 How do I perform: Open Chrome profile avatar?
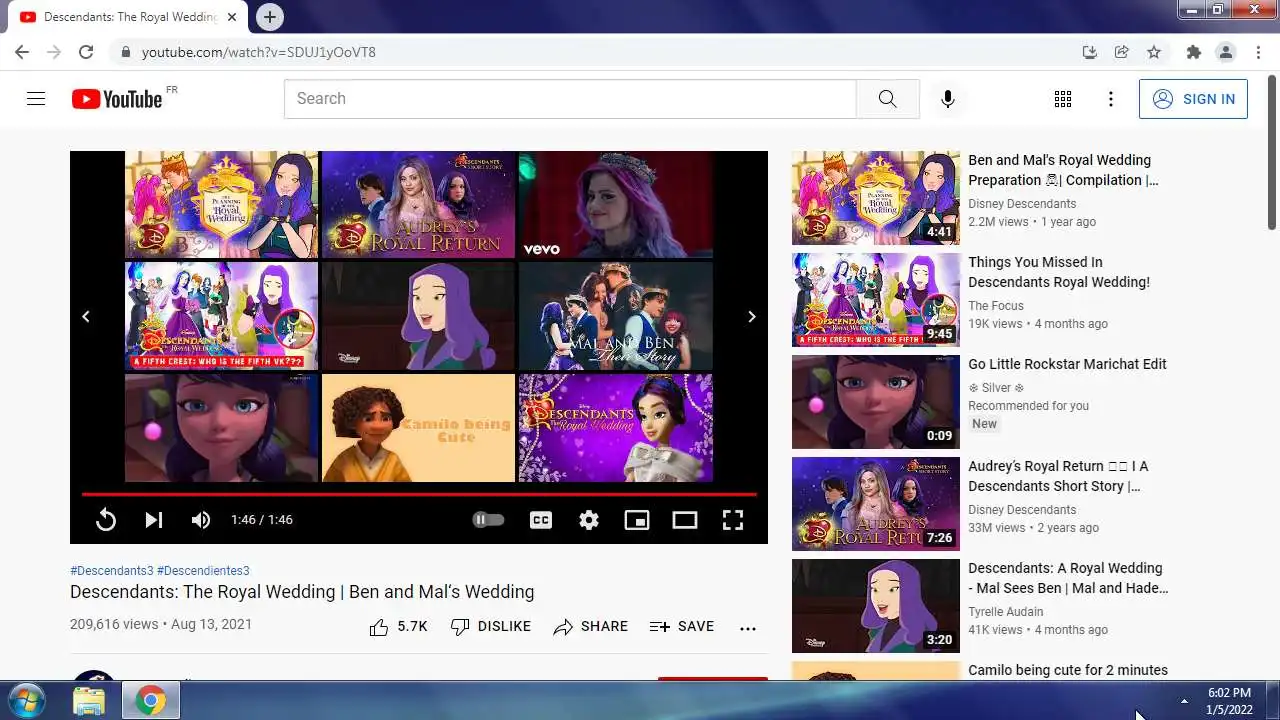1225,52
